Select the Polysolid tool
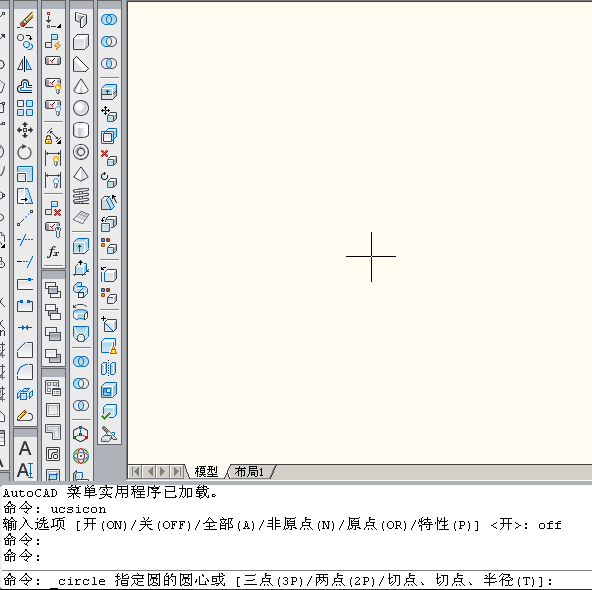The image size is (592, 590). point(81,20)
